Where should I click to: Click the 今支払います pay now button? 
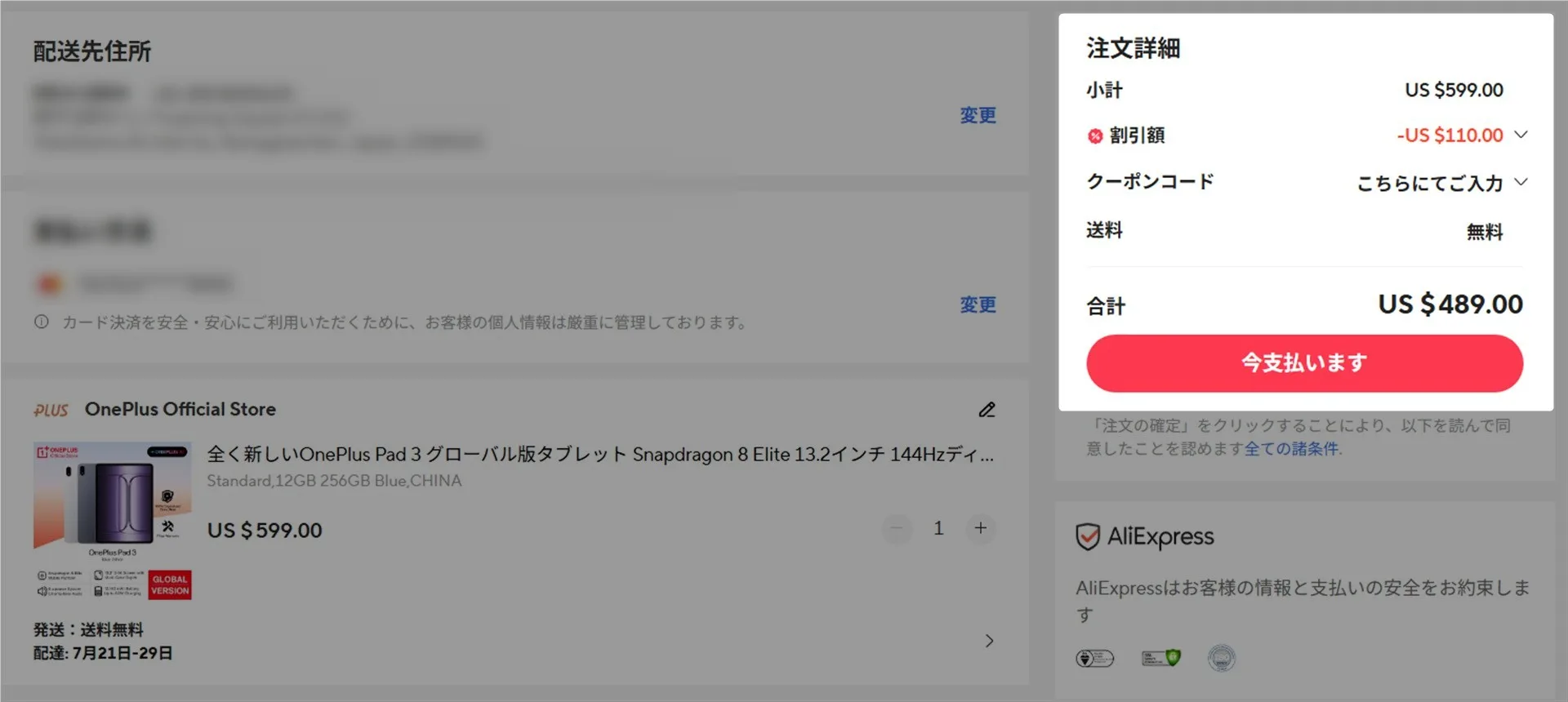tap(1304, 363)
